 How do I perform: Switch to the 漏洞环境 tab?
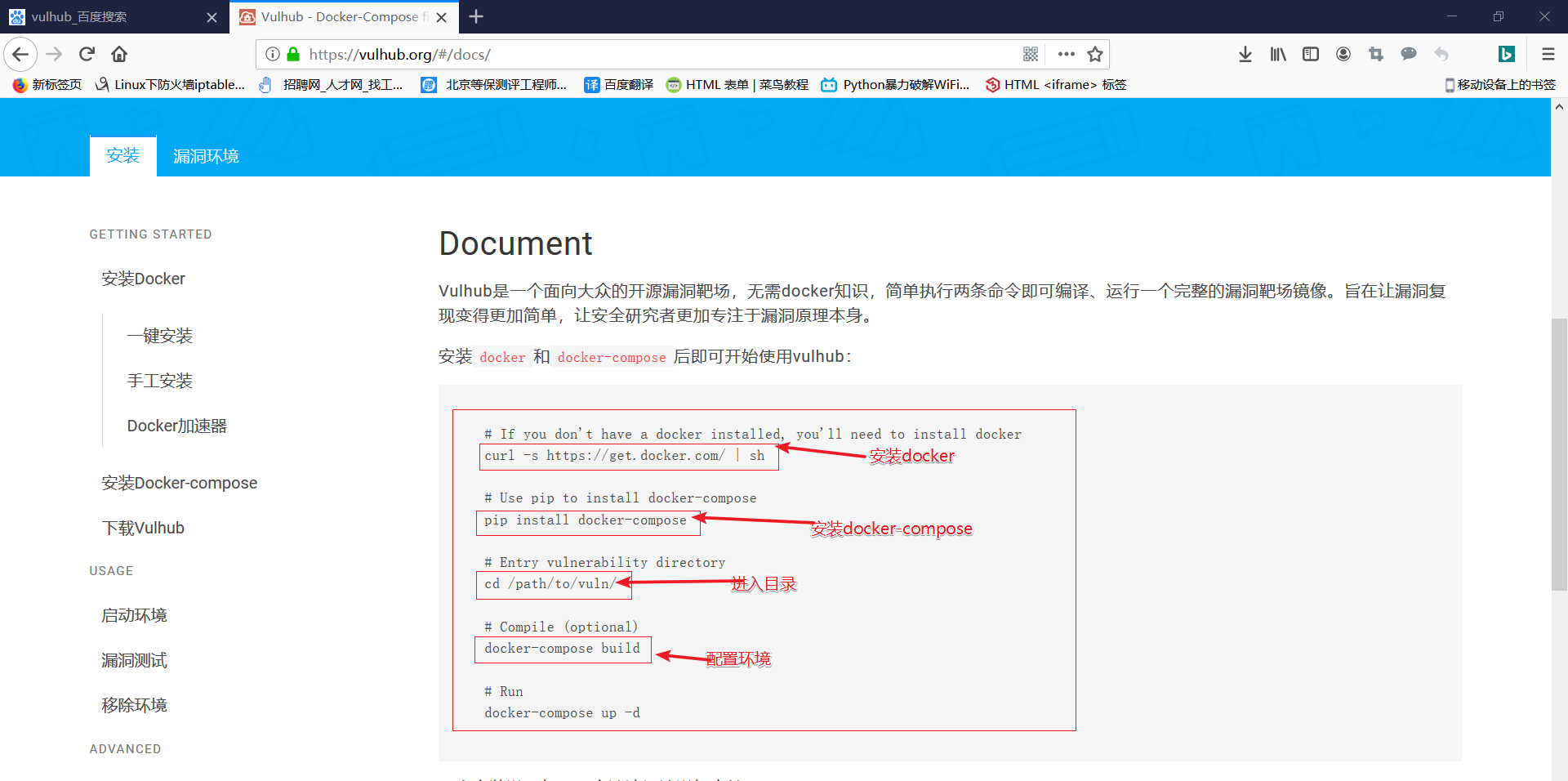tap(206, 155)
